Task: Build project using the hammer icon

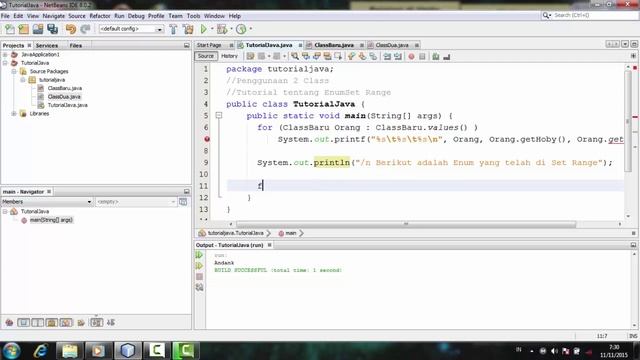Action: coord(173,29)
